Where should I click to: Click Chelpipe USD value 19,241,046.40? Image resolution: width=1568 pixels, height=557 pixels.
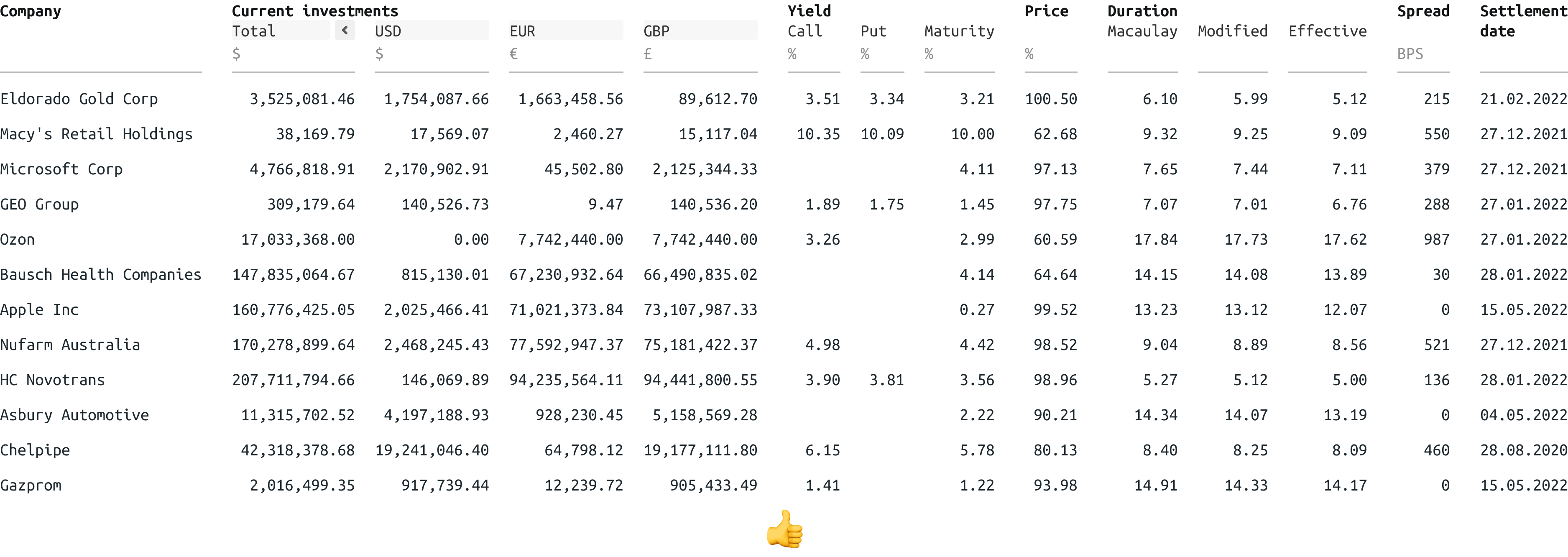click(x=432, y=450)
